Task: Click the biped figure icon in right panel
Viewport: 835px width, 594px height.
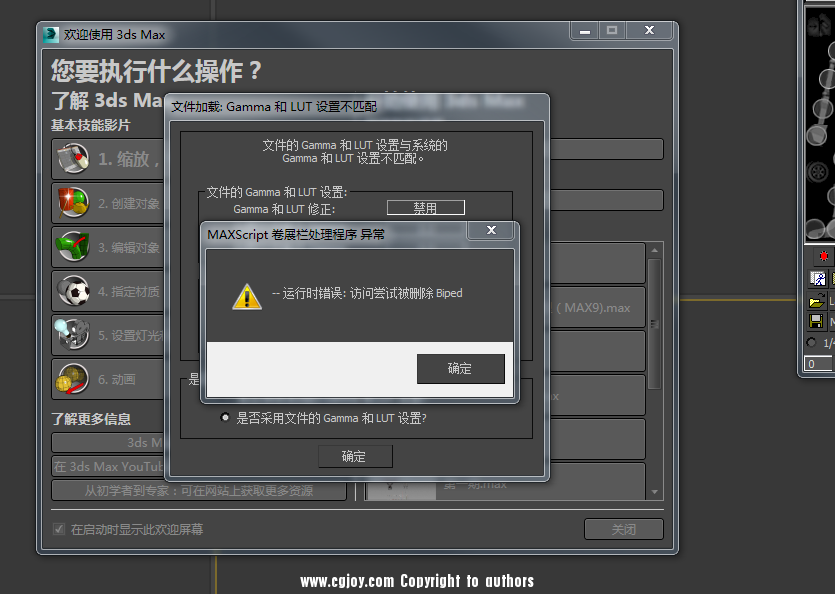Action: click(817, 279)
